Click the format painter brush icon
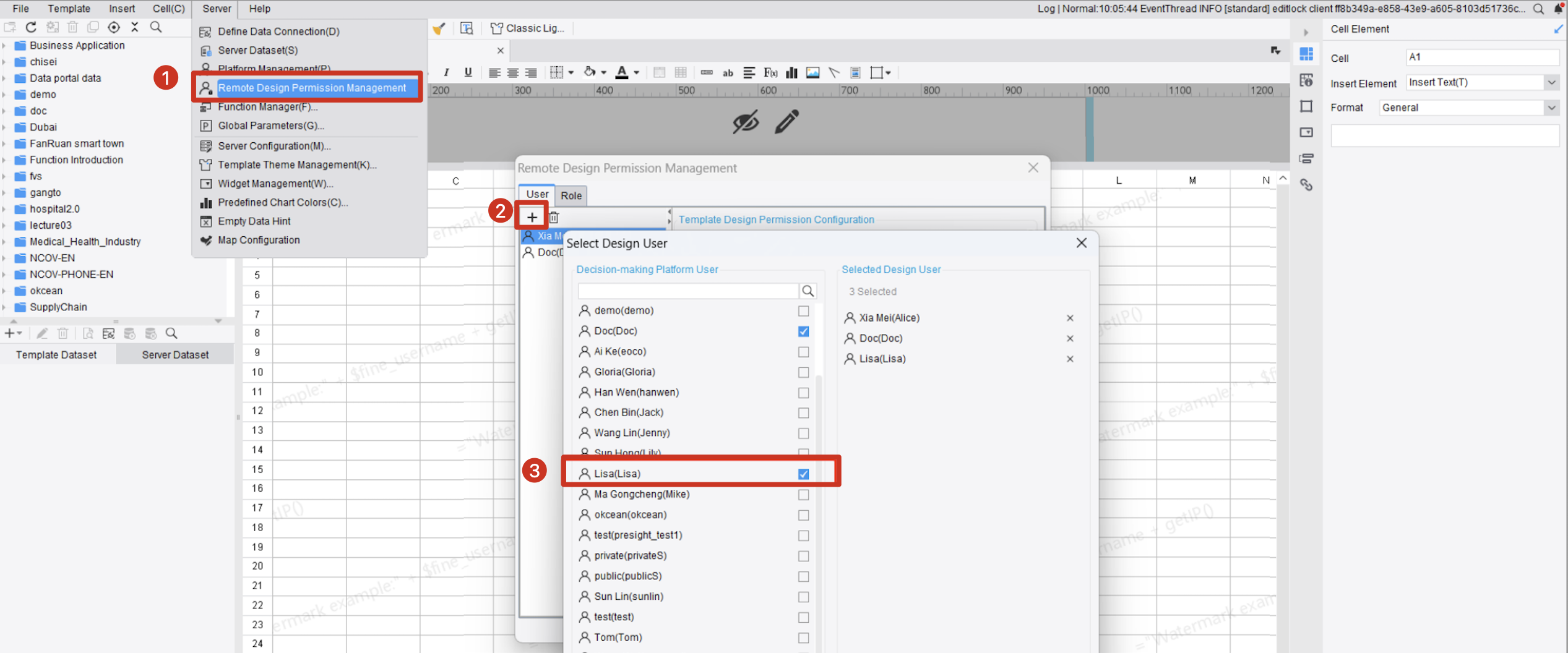The width and height of the screenshot is (1568, 653). point(439,28)
